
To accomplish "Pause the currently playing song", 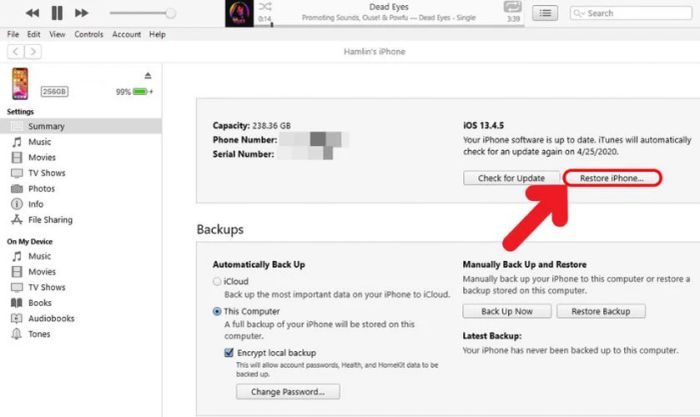I will 57,13.
